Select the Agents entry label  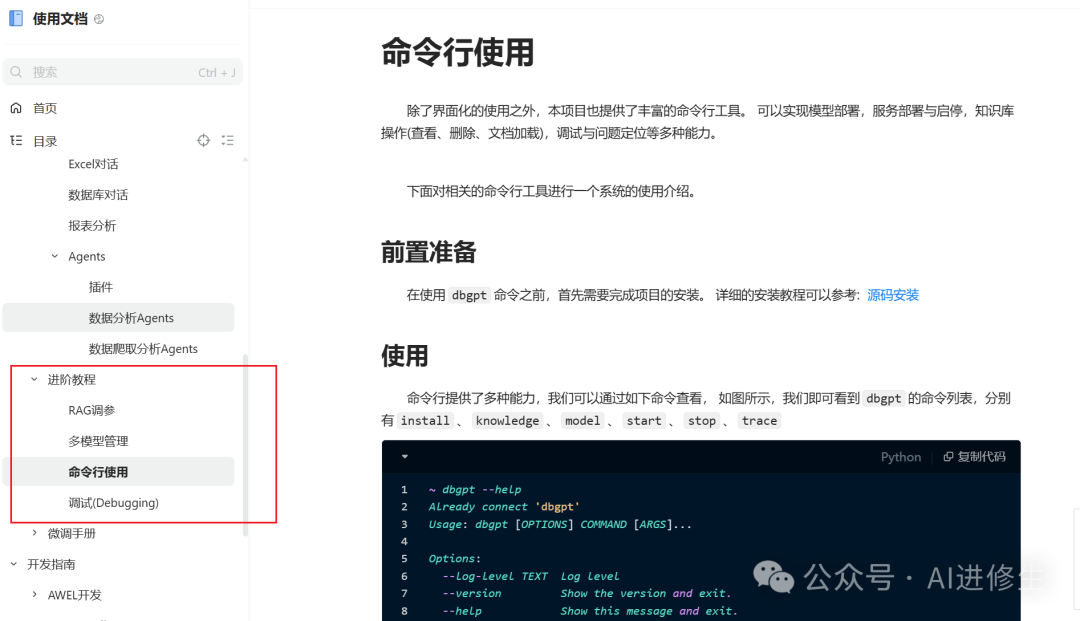(87, 256)
